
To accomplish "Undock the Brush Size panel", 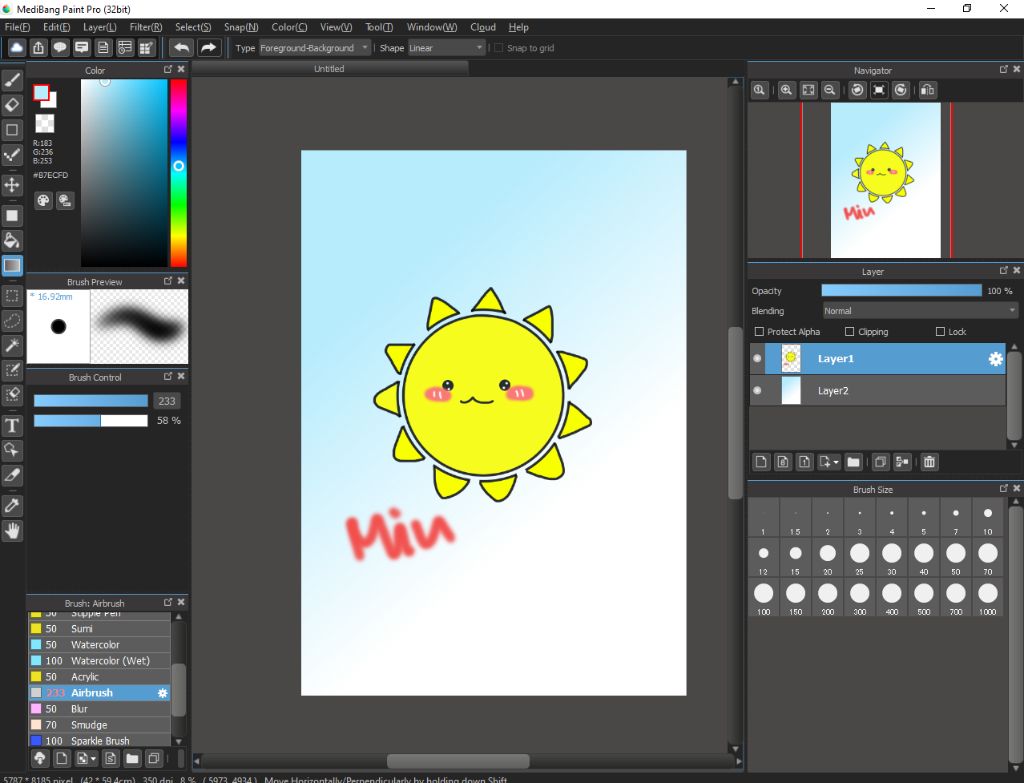I will (1004, 488).
